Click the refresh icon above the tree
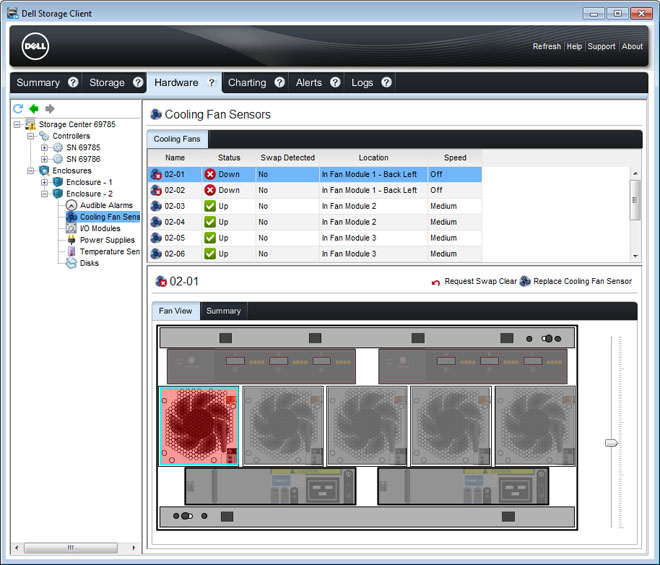 point(18,108)
